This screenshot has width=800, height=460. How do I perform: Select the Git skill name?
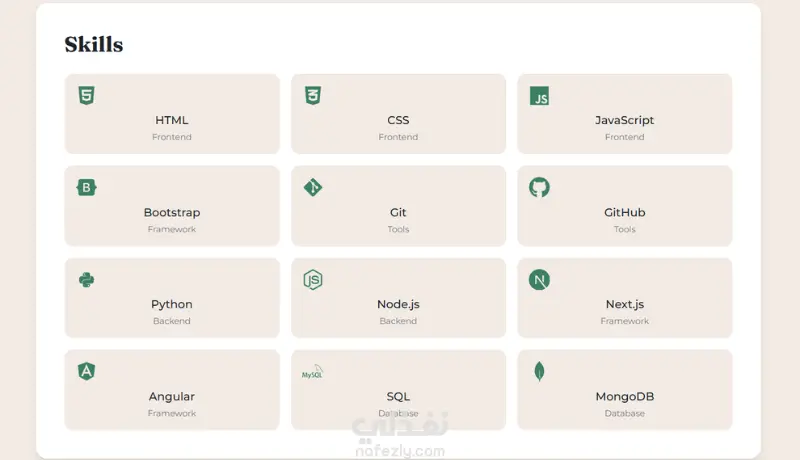[x=398, y=212]
